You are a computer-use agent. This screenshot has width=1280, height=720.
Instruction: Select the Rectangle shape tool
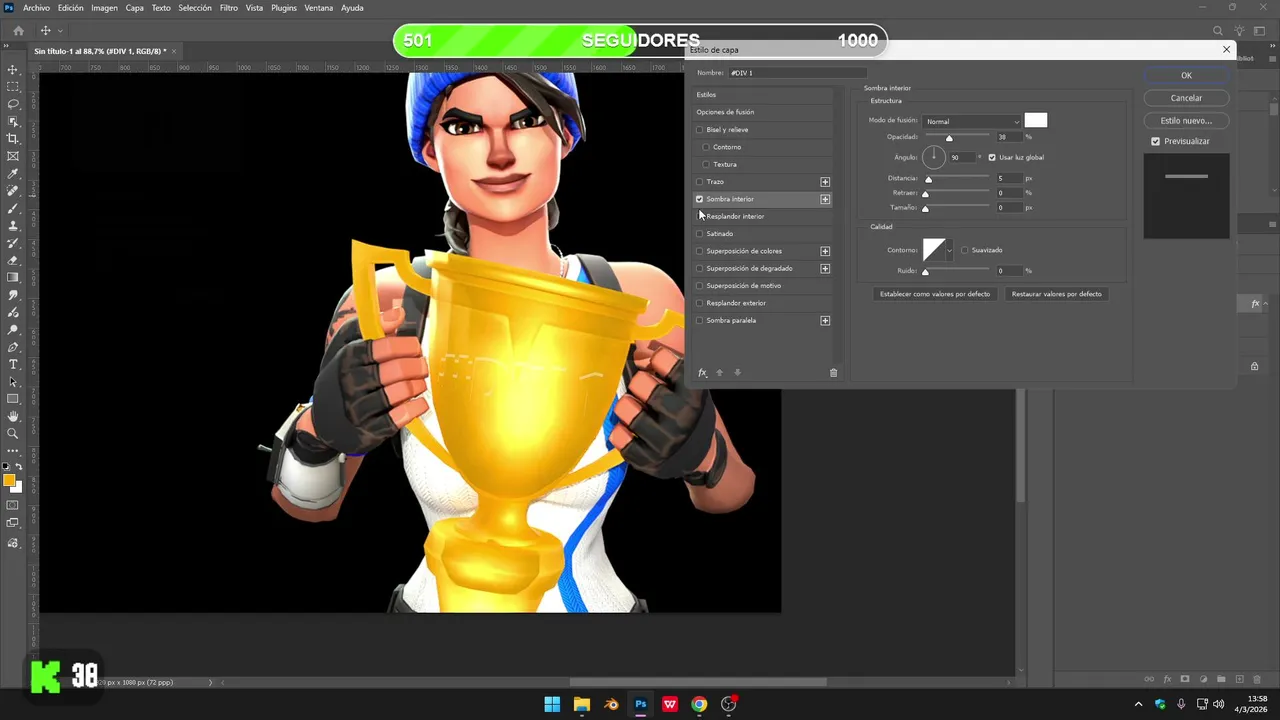pyautogui.click(x=13, y=399)
